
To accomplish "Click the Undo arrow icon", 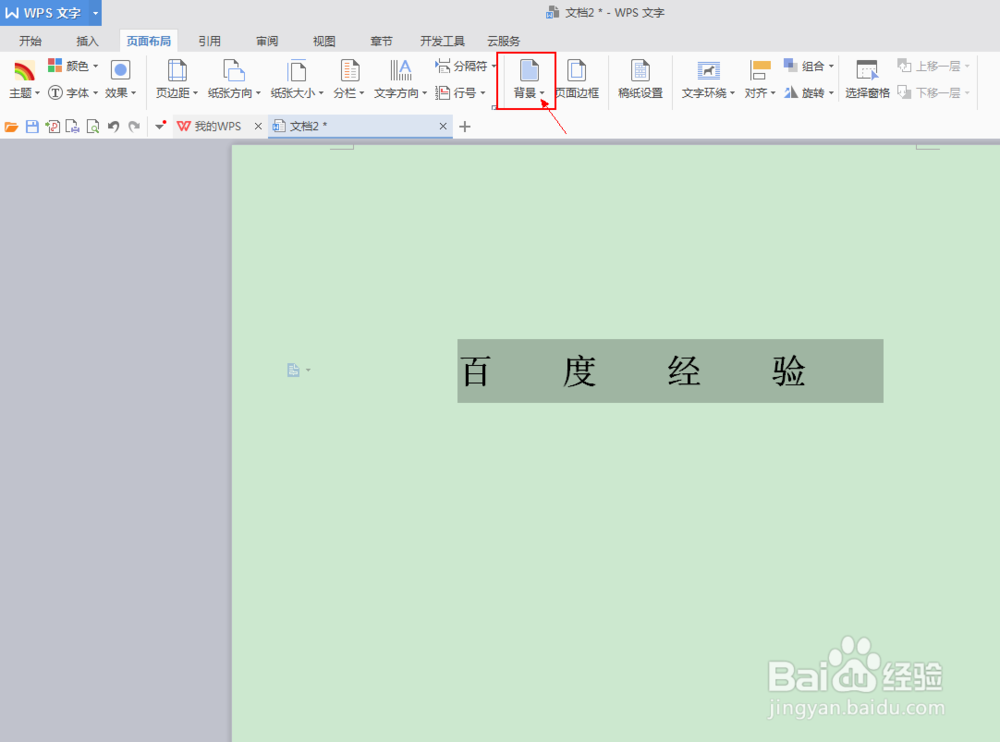I will [x=113, y=126].
